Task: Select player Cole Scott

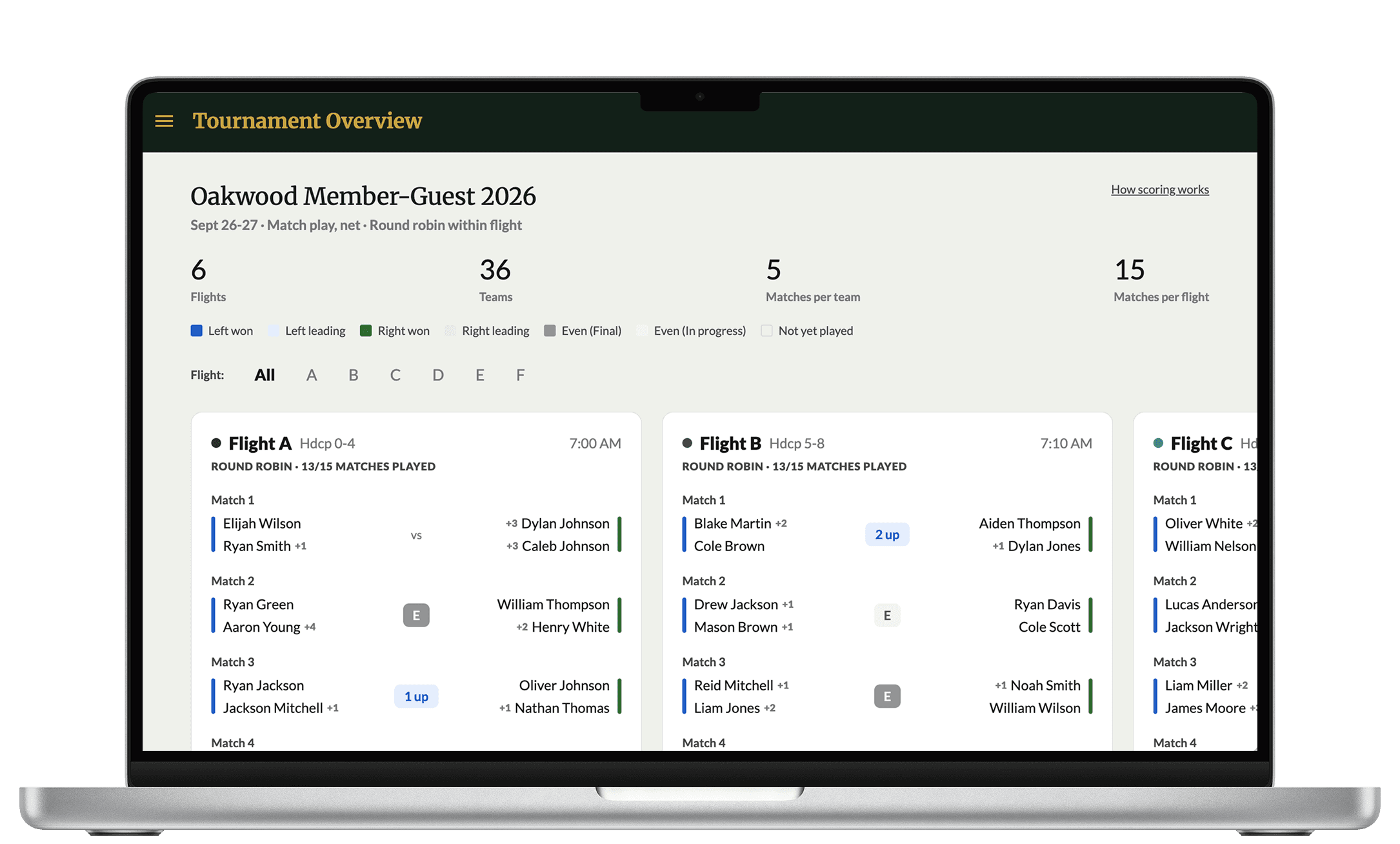Action: (x=1050, y=627)
